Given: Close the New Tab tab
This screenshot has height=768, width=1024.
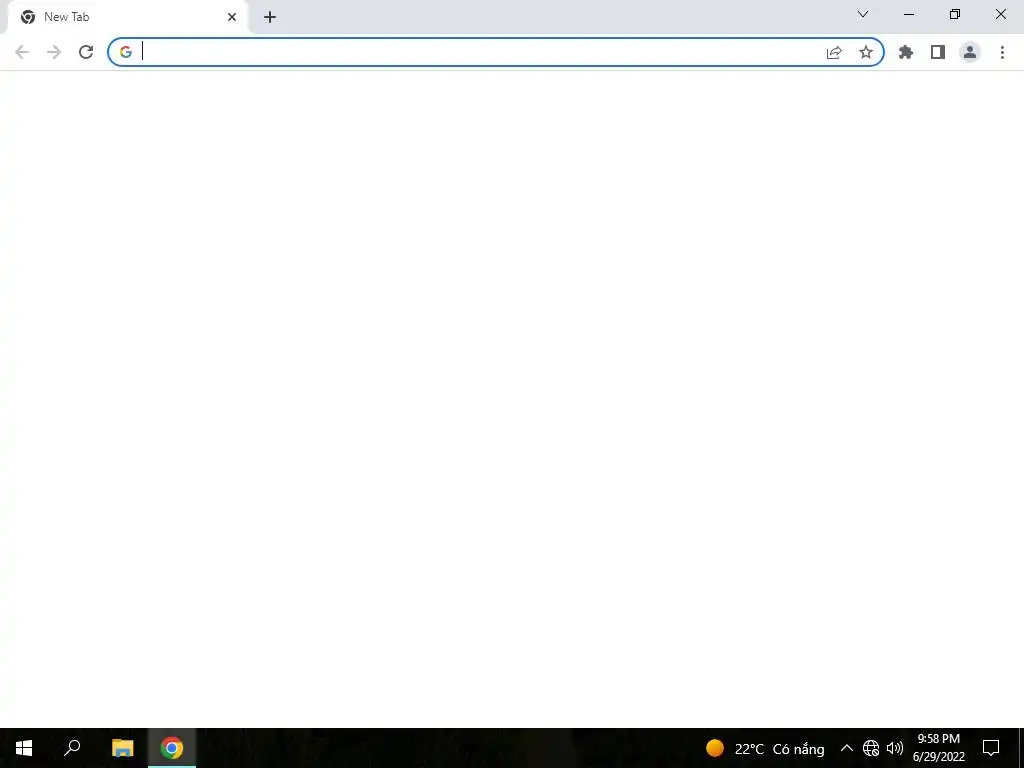Looking at the screenshot, I should click(x=232, y=17).
